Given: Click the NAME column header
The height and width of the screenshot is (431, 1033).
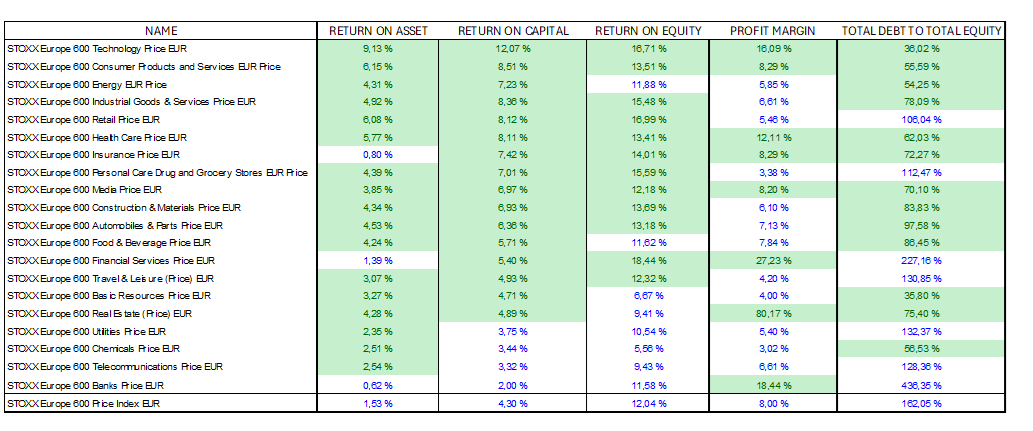Looking at the screenshot, I should point(160,31).
